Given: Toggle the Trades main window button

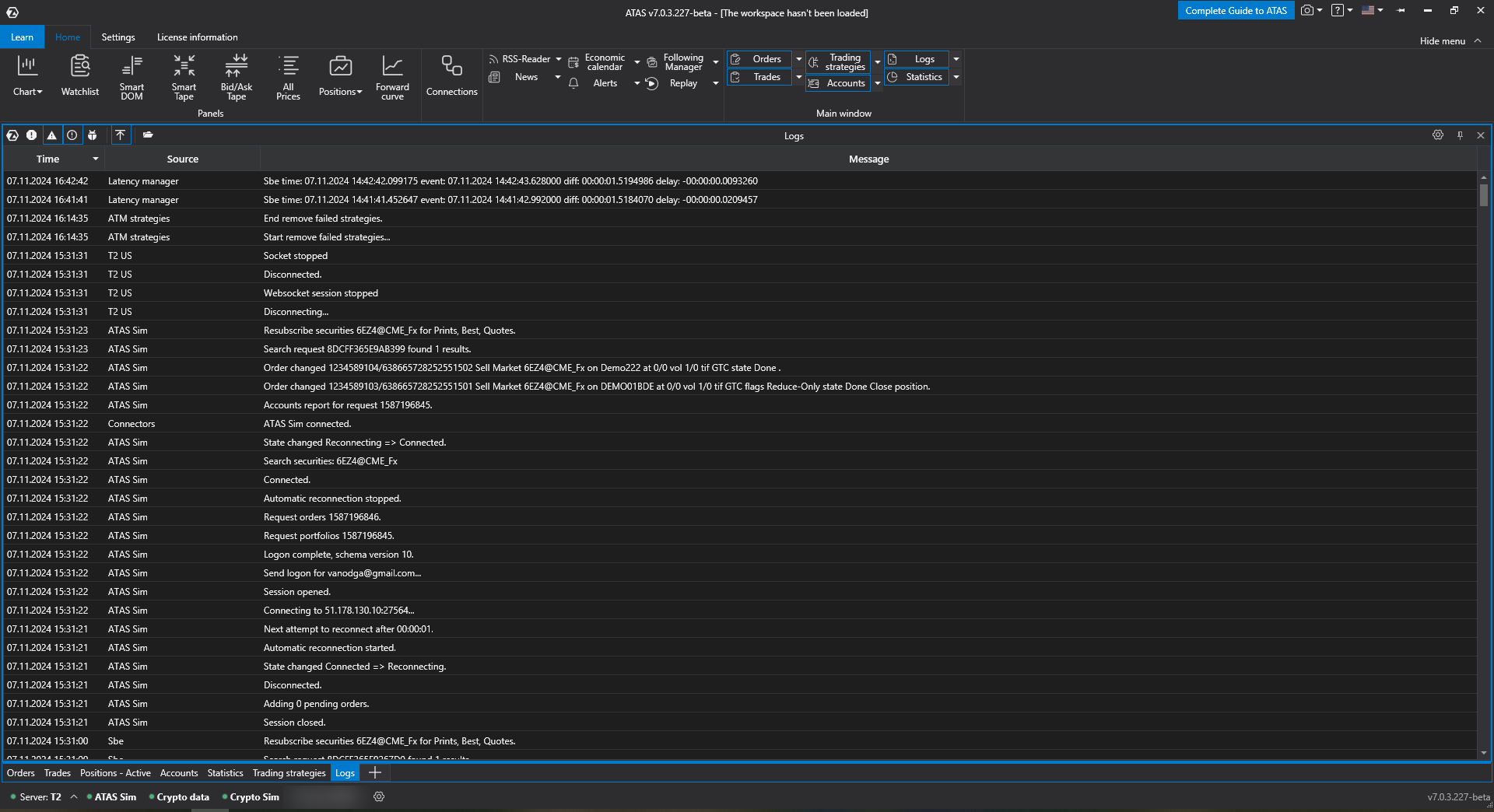Looking at the screenshot, I should tap(759, 77).
